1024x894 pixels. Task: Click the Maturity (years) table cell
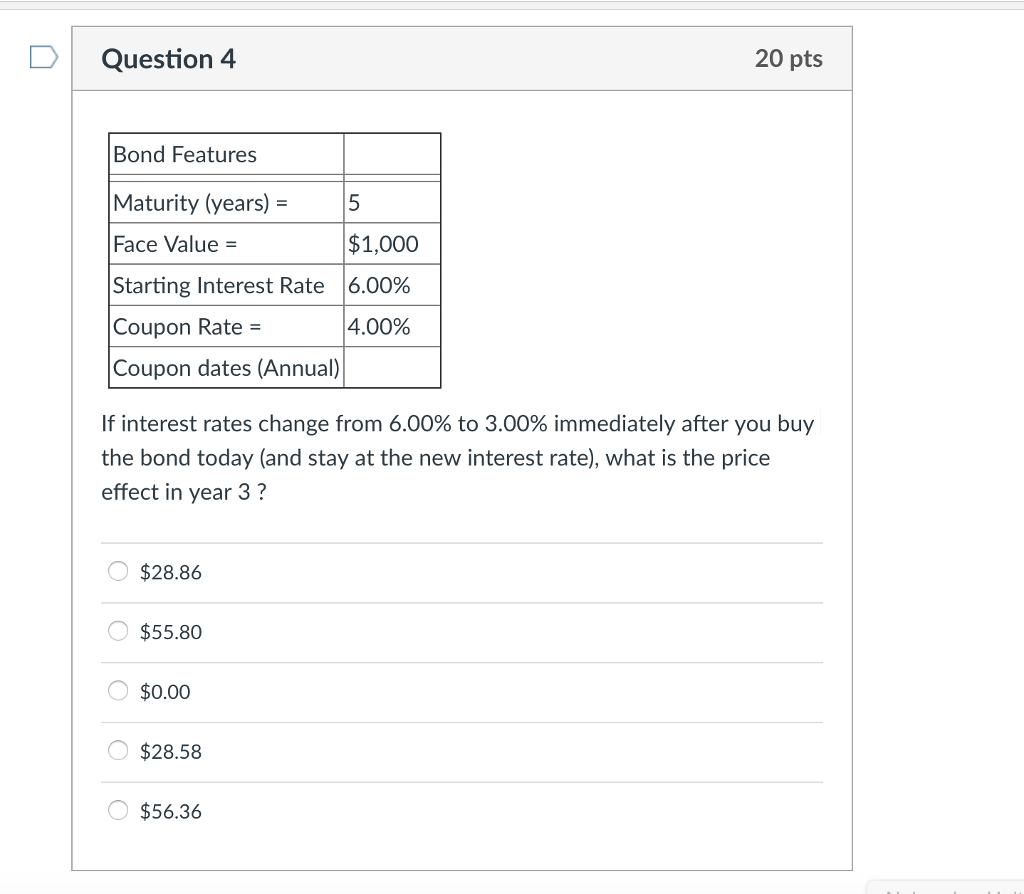(x=200, y=202)
